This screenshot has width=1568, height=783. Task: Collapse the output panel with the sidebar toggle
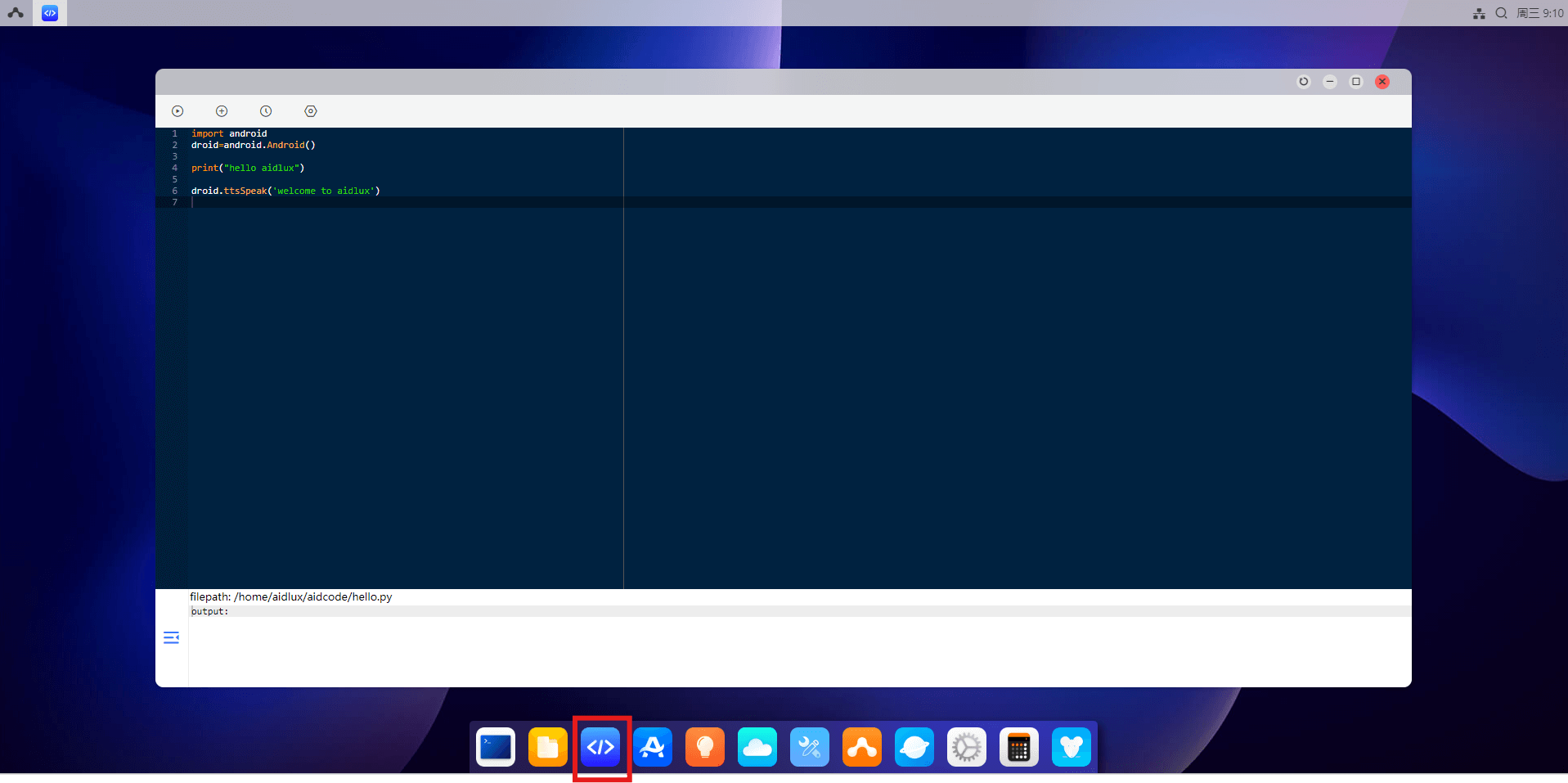171,637
